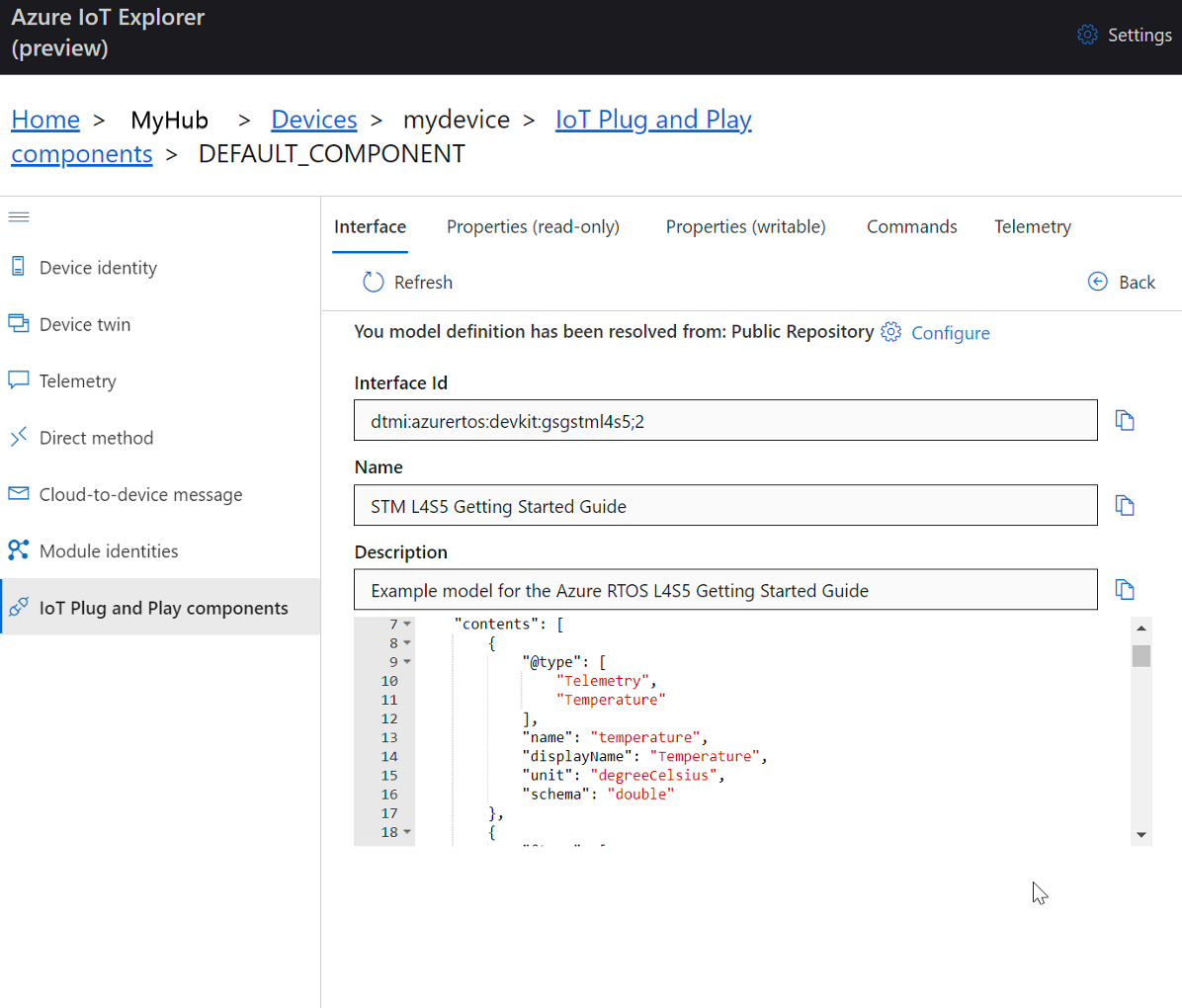Image resolution: width=1182 pixels, height=1008 pixels.
Task: Copy the Name field contents
Action: click(x=1125, y=505)
